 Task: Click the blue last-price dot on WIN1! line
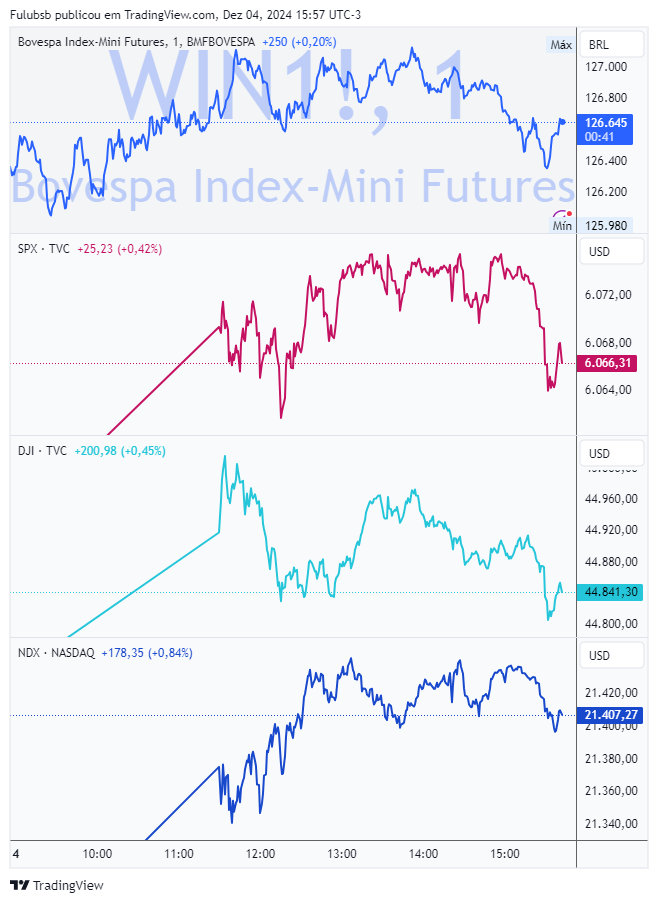click(562, 122)
